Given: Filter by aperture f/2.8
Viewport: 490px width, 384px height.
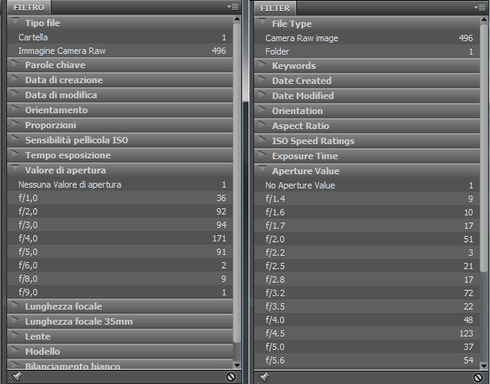Looking at the screenshot, I should coord(367,279).
